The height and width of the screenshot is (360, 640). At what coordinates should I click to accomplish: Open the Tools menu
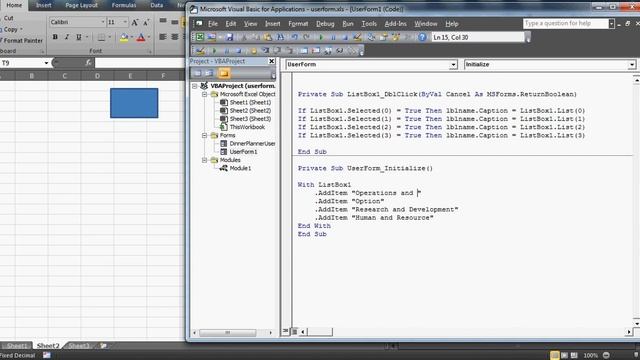369,24
